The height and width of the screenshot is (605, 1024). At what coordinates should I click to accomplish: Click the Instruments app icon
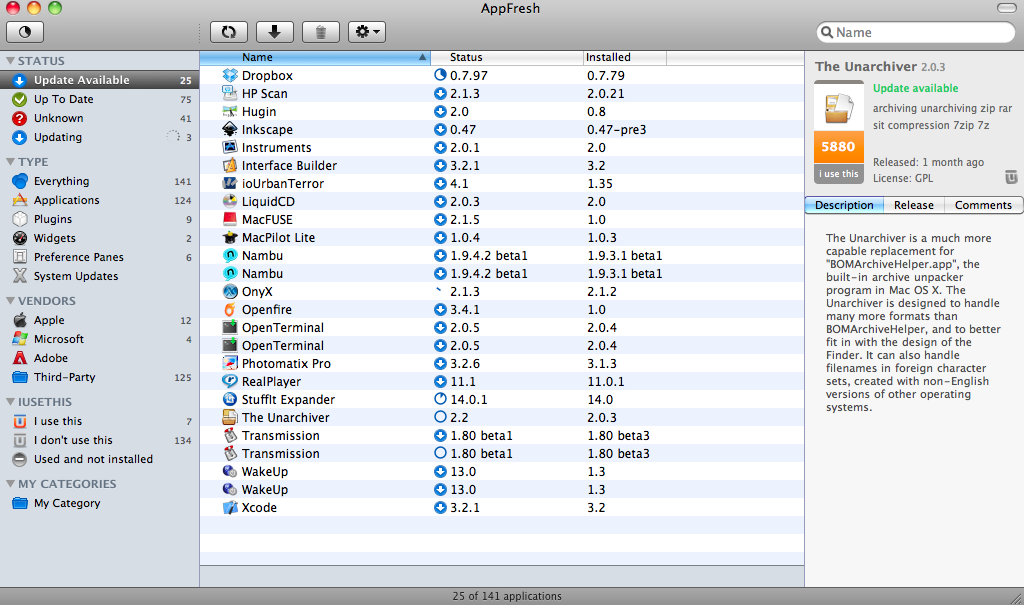[x=230, y=148]
